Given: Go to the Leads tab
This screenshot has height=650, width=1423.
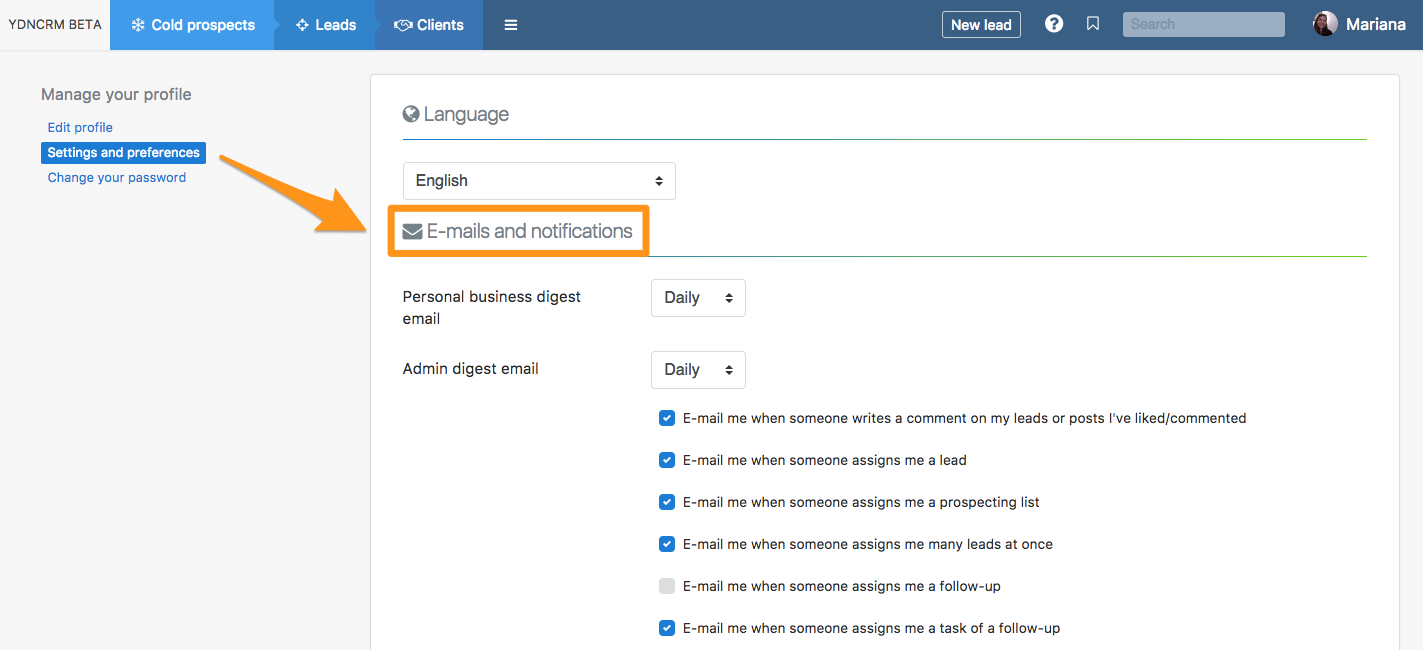Looking at the screenshot, I should pyautogui.click(x=326, y=25).
